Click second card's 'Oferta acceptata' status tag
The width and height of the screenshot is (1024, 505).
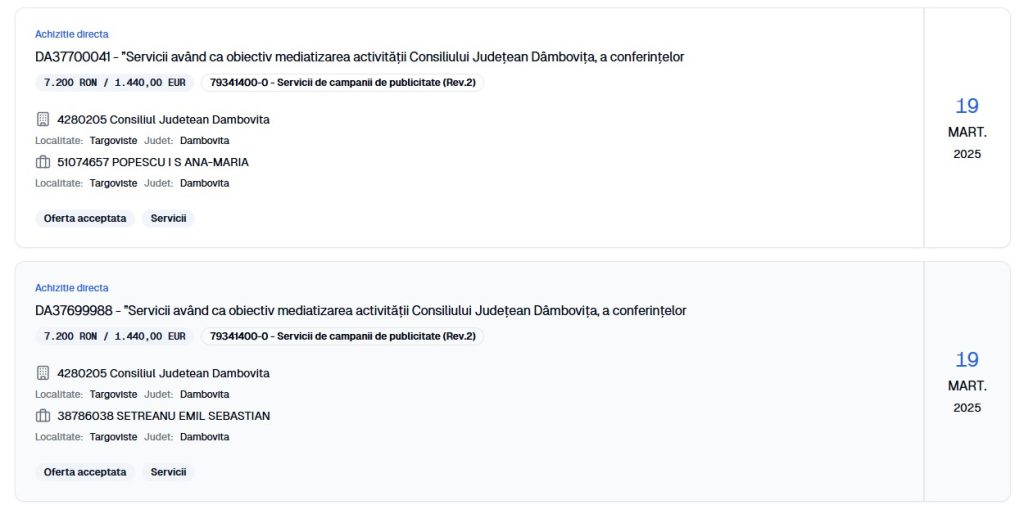[x=85, y=472]
